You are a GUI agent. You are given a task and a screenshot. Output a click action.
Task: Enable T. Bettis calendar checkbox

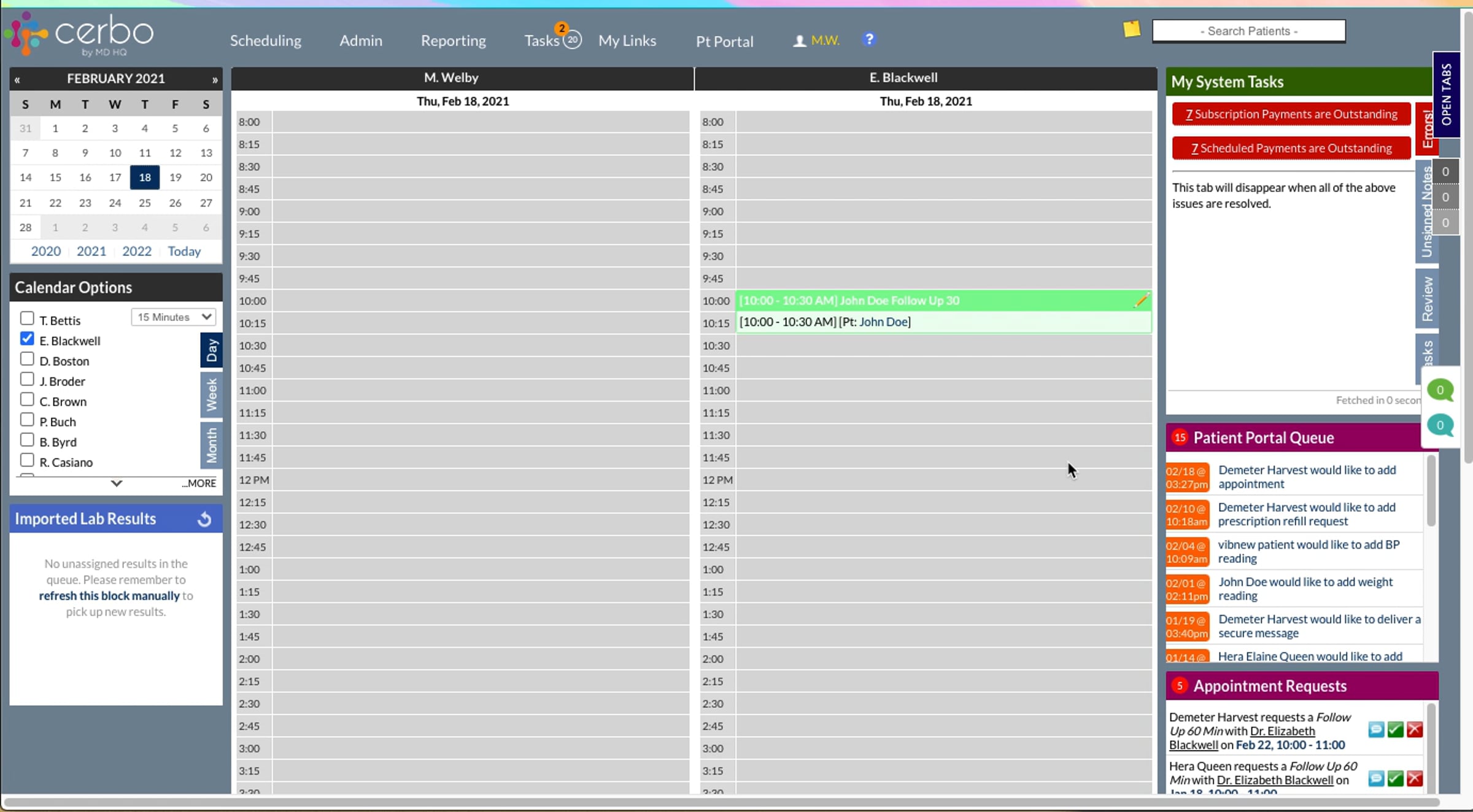pos(27,318)
